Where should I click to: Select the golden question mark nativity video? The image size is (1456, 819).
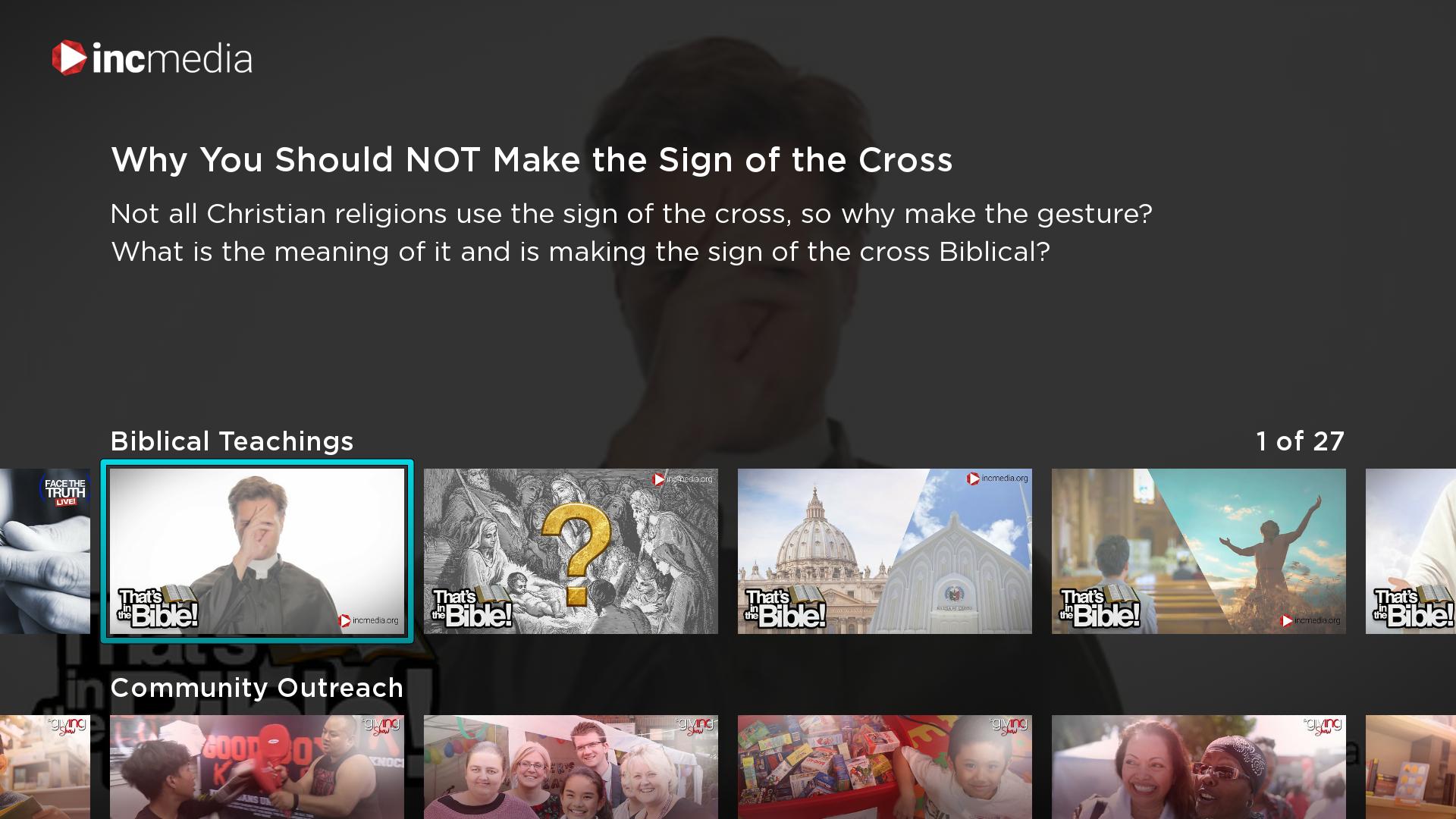(x=571, y=551)
